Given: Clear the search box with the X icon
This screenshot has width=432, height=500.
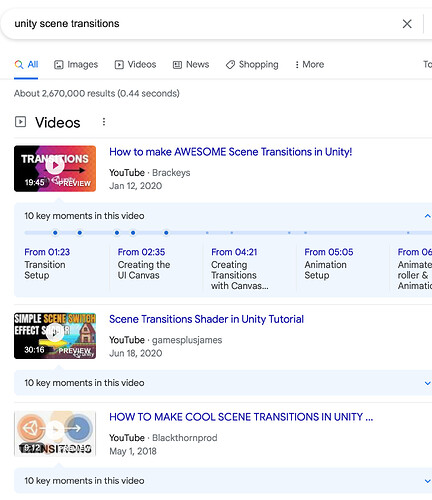Looking at the screenshot, I should pos(407,24).
